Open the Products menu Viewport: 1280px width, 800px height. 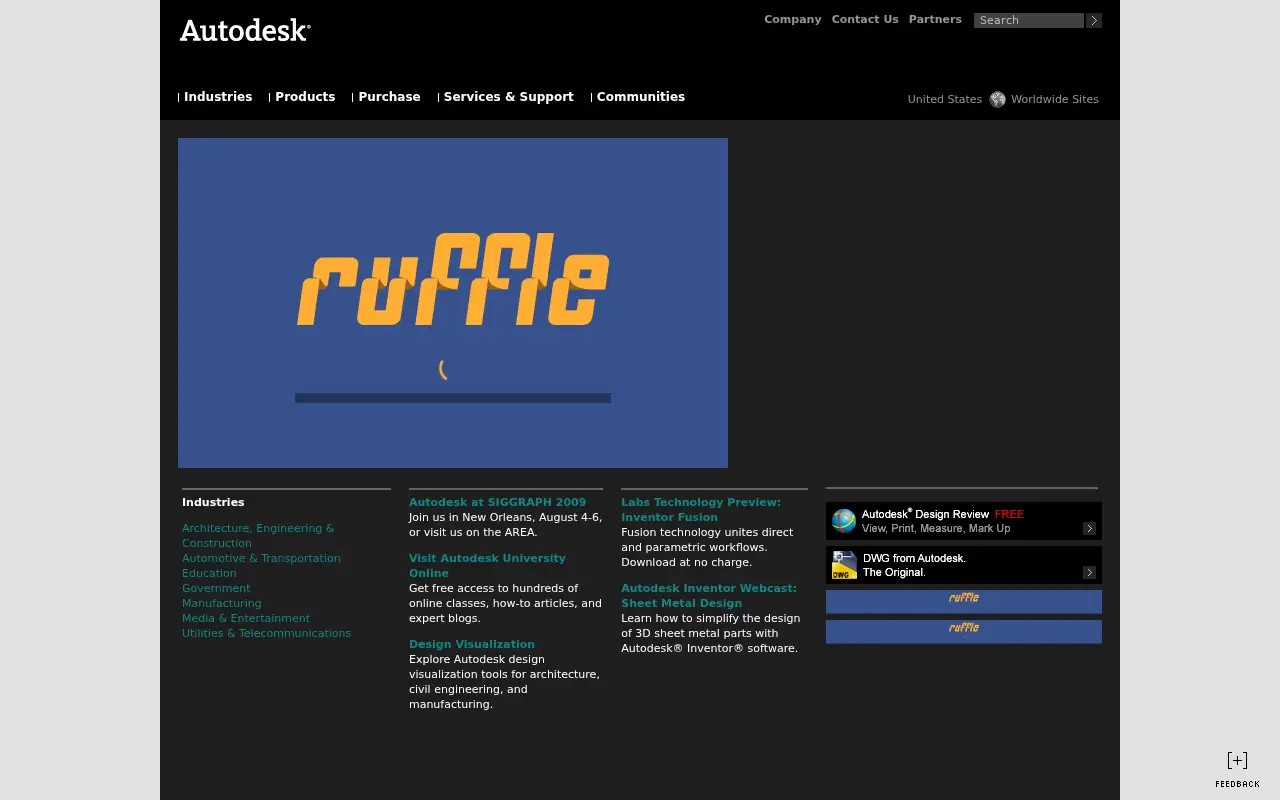tap(305, 97)
